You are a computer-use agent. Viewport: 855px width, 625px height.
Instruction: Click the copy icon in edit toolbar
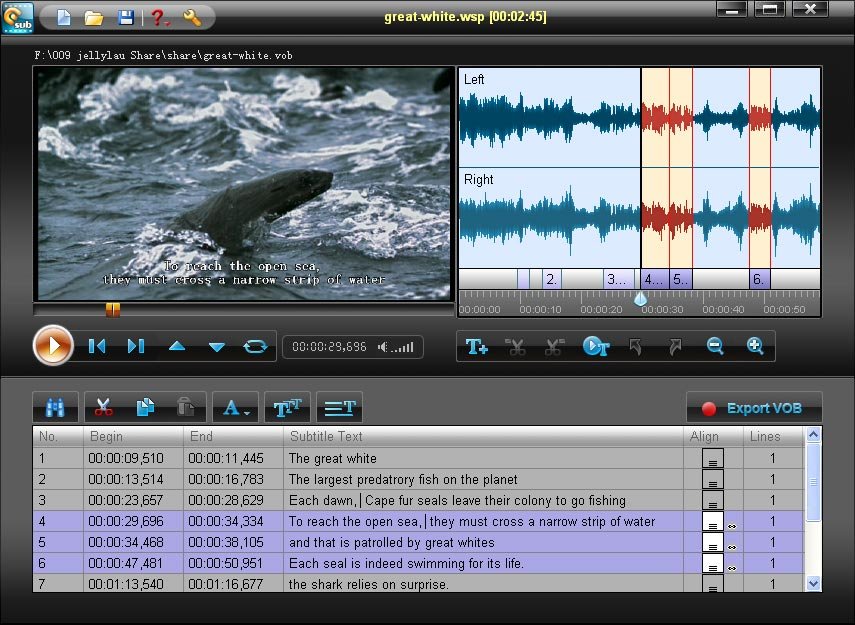coord(145,407)
